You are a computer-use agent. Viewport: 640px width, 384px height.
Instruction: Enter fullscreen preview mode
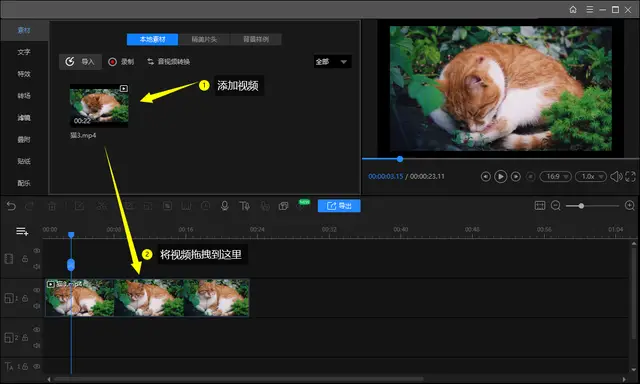pos(630,176)
